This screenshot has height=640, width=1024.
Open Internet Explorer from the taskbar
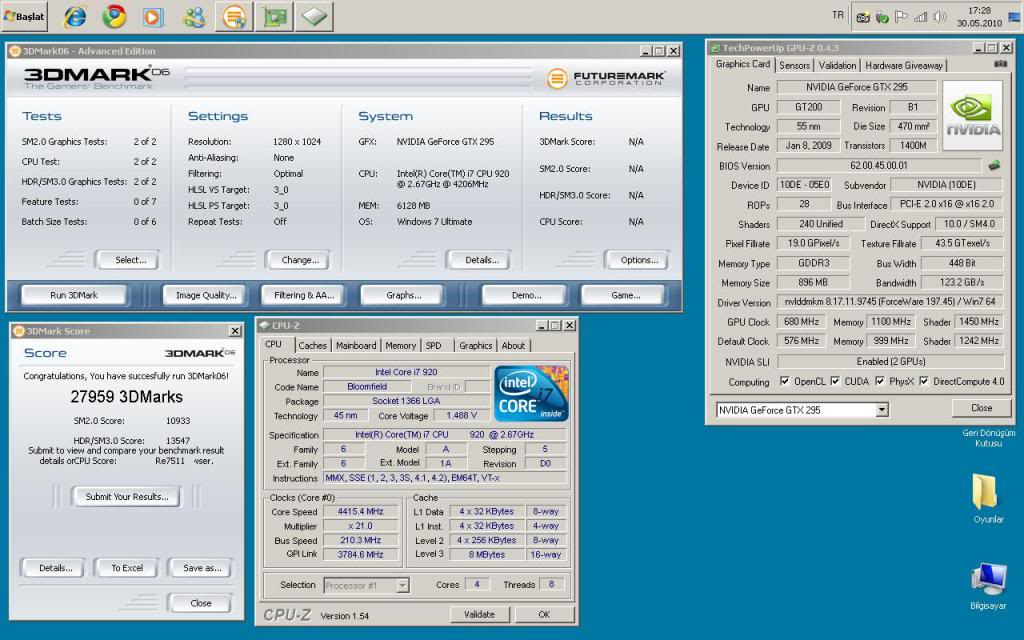pos(75,16)
